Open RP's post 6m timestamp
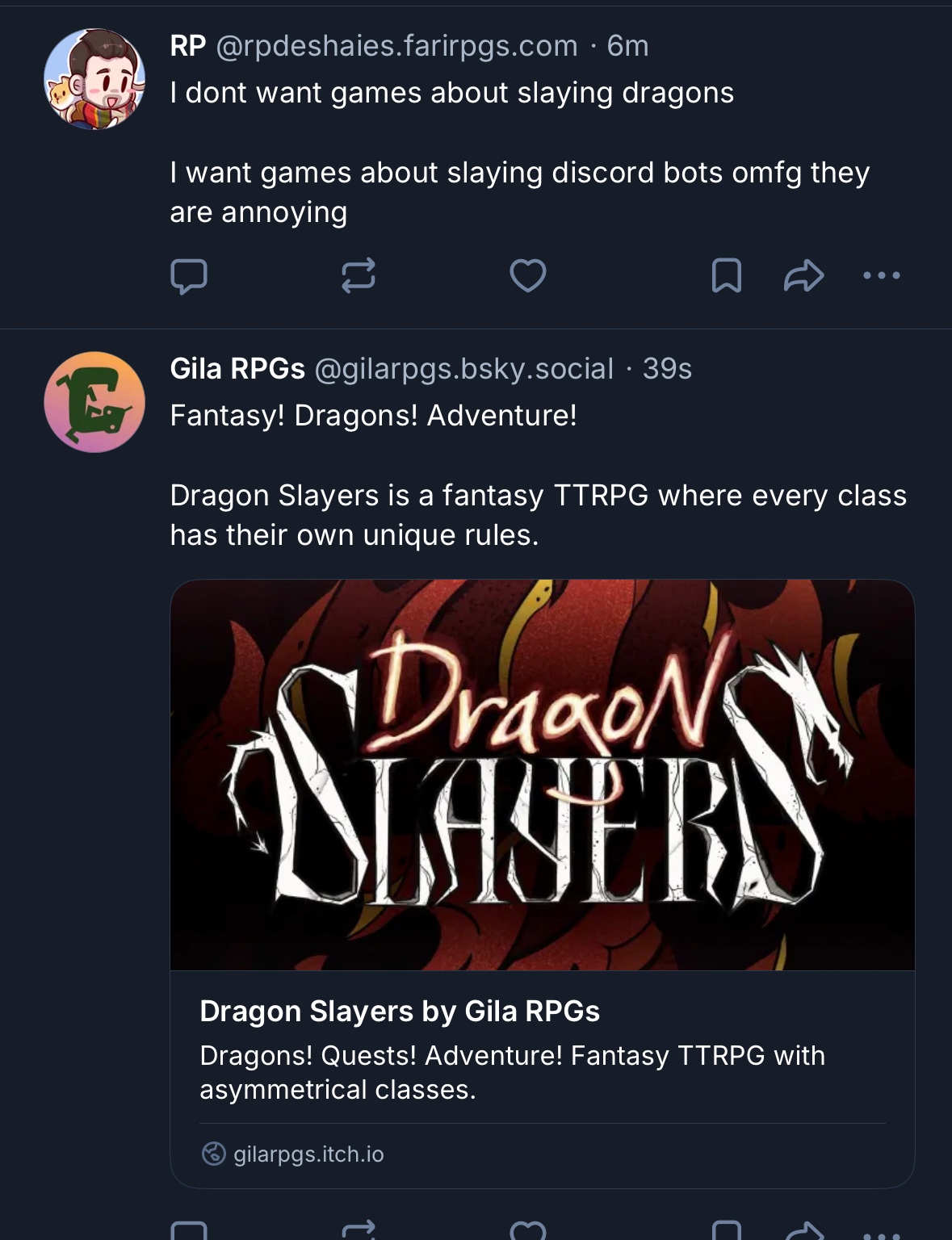 coord(627,46)
